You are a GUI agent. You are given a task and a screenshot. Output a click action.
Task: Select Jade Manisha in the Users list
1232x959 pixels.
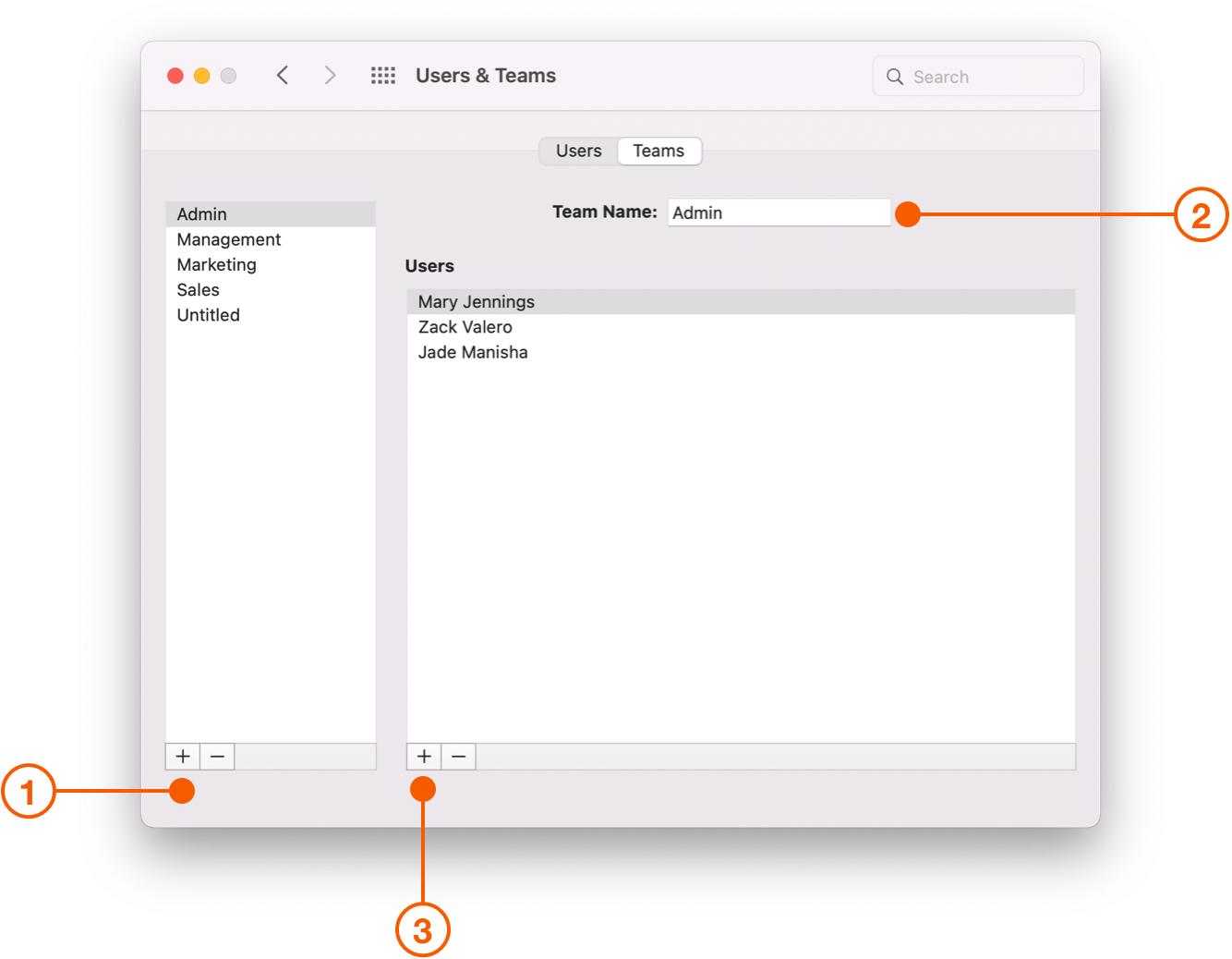(472, 352)
